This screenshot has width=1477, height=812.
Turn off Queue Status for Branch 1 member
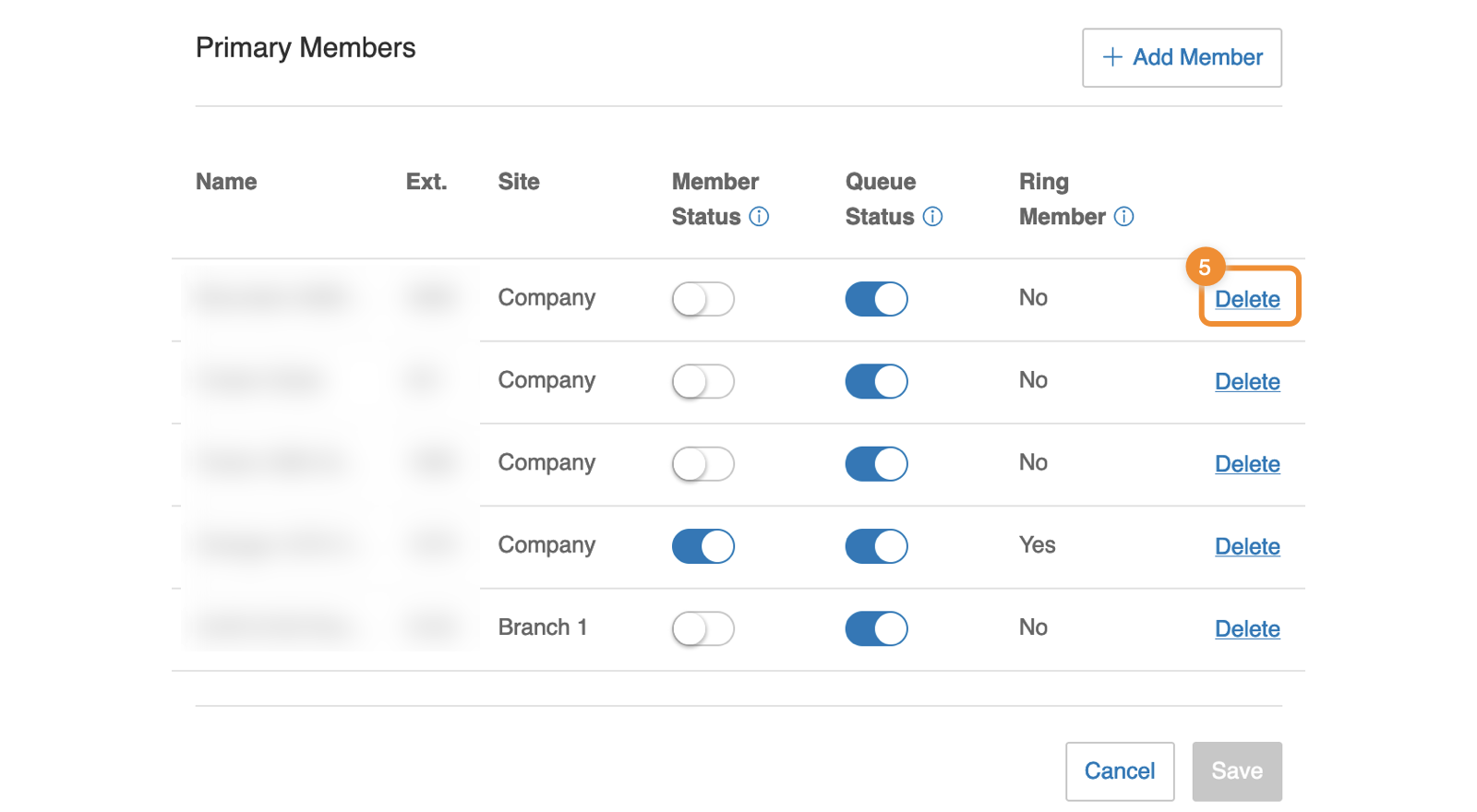pos(876,628)
